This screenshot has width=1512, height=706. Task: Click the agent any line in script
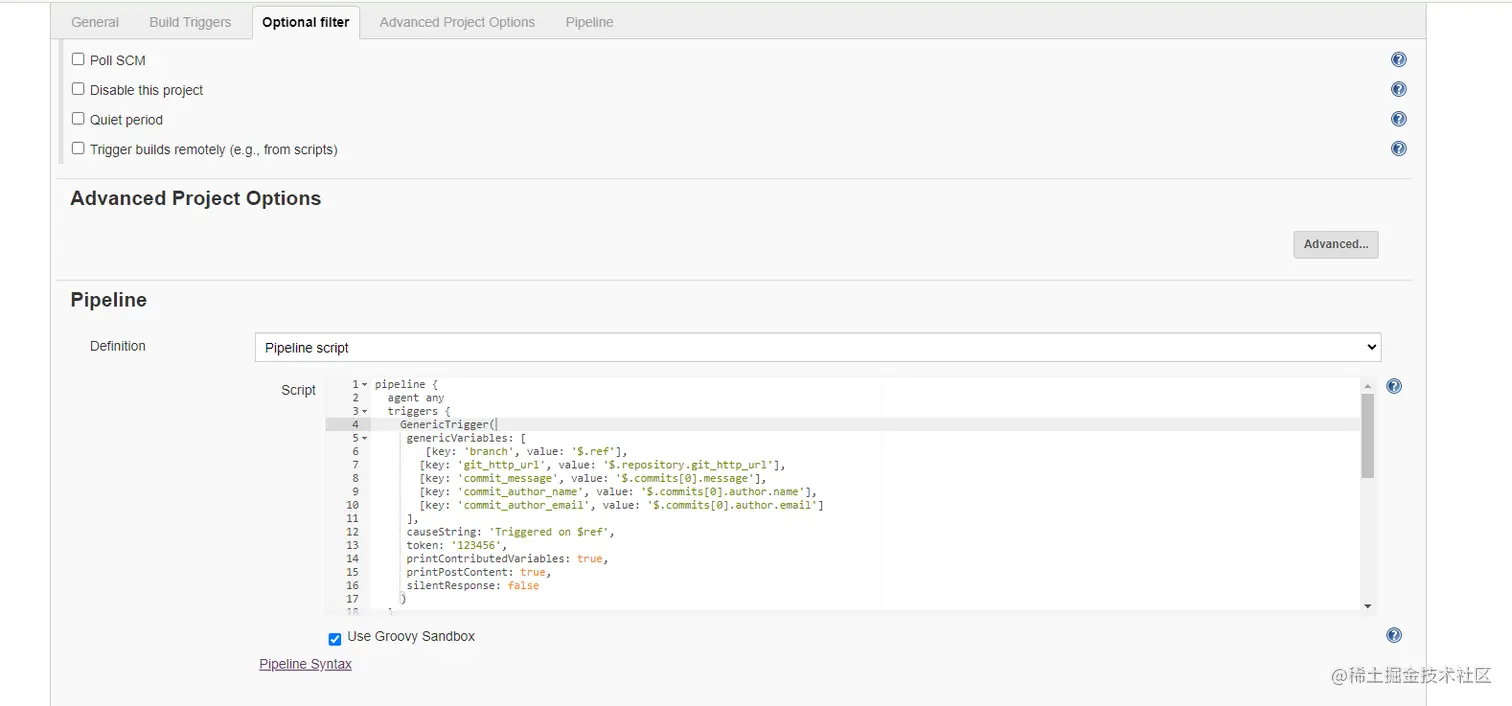point(416,398)
